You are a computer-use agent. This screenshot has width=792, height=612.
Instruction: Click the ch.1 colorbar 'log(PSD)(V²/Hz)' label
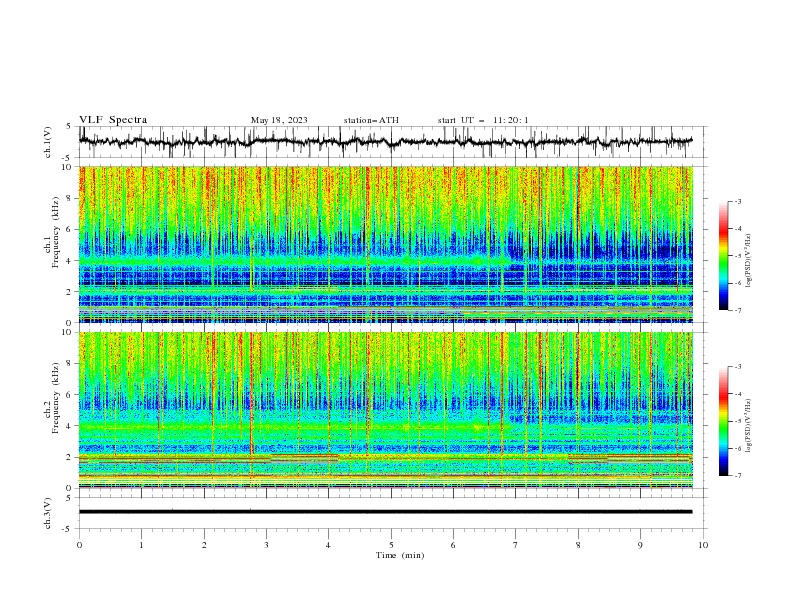(x=748, y=260)
